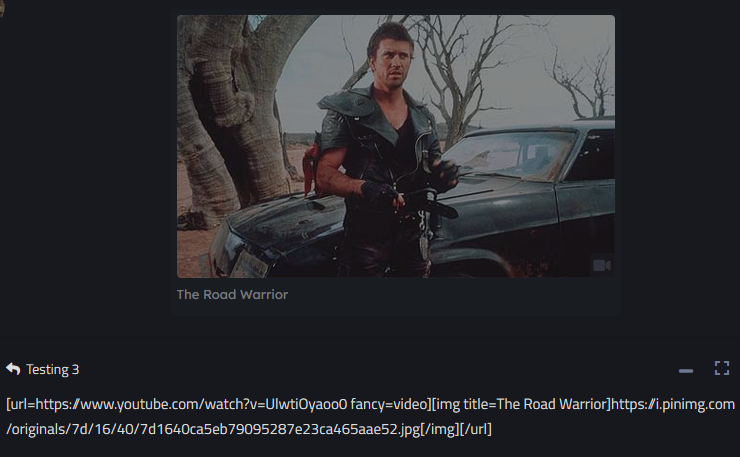
Task: Click the video camera badge on the image
Action: pos(602,265)
